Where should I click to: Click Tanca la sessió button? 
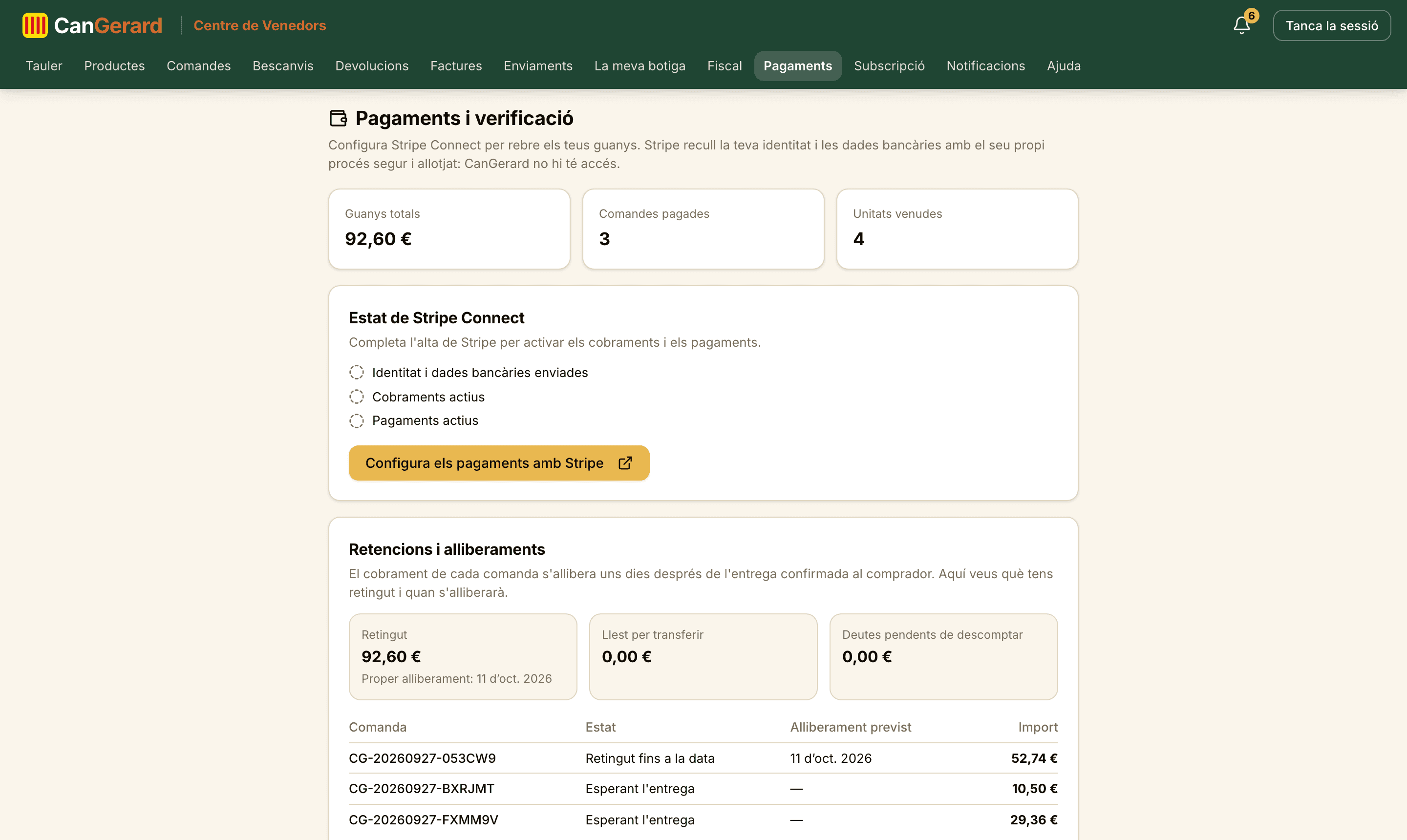point(1332,25)
